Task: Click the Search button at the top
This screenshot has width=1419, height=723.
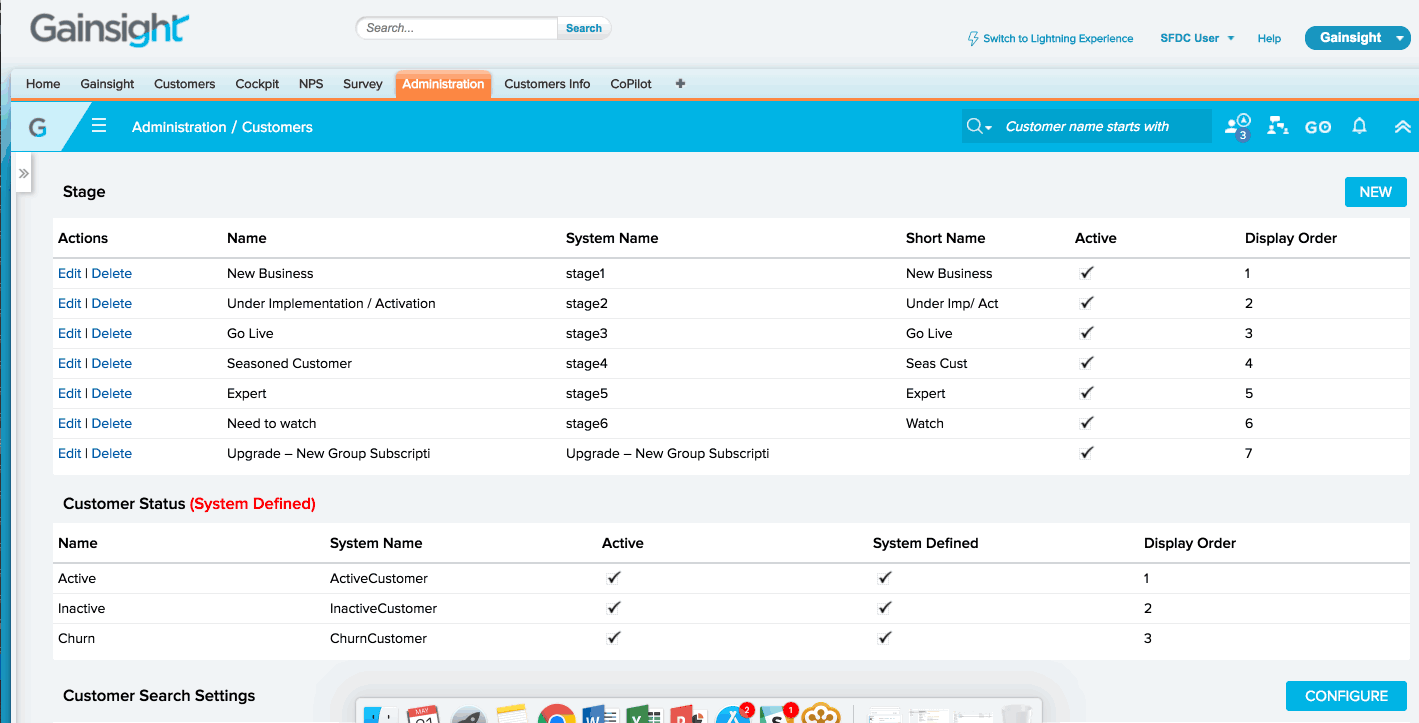Action: tap(584, 28)
